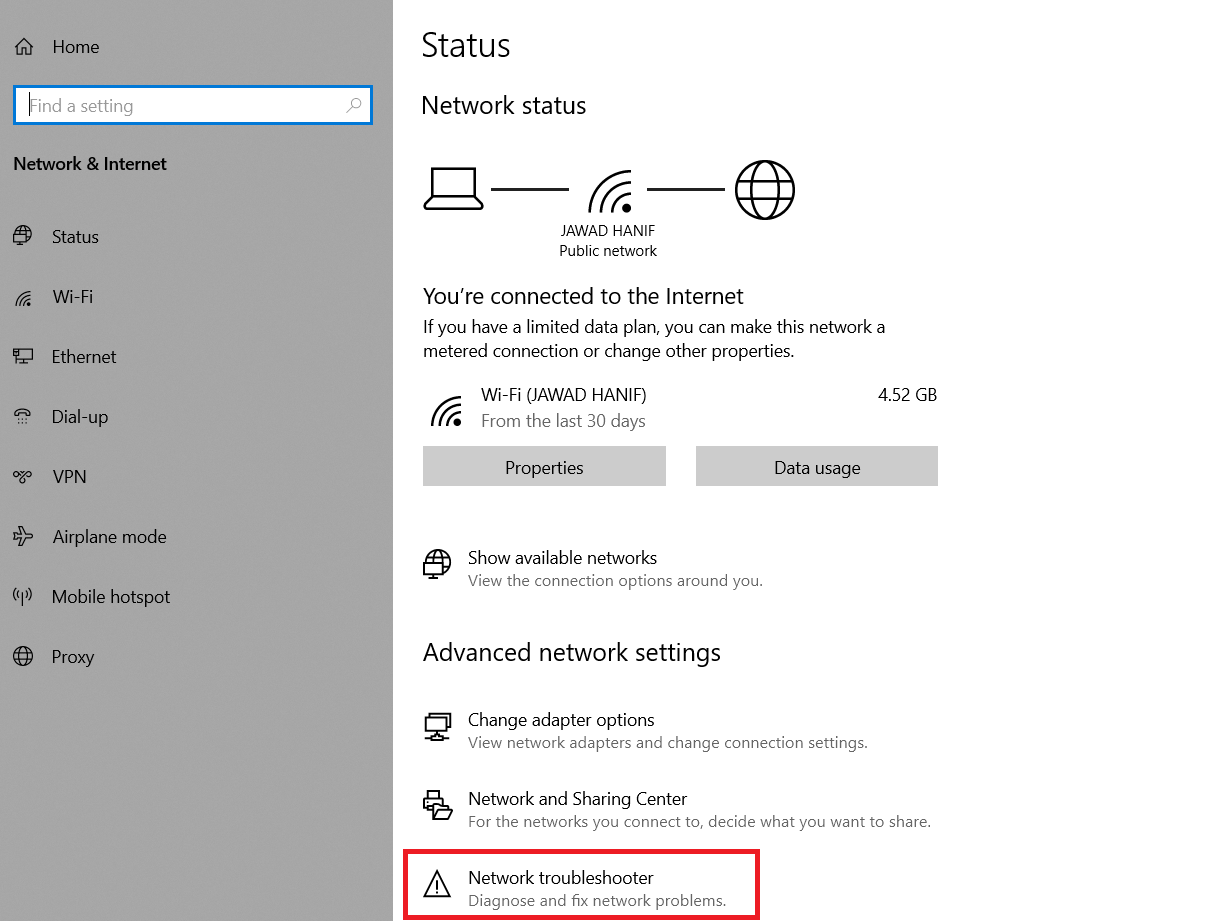
Task: Click the Proxy globe icon in sidebar
Action: 22,656
